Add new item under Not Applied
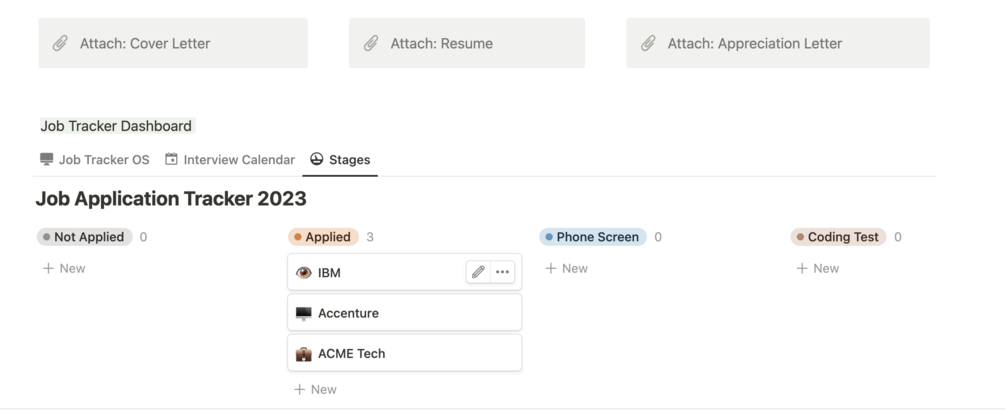This screenshot has width=1005, height=410. click(64, 268)
